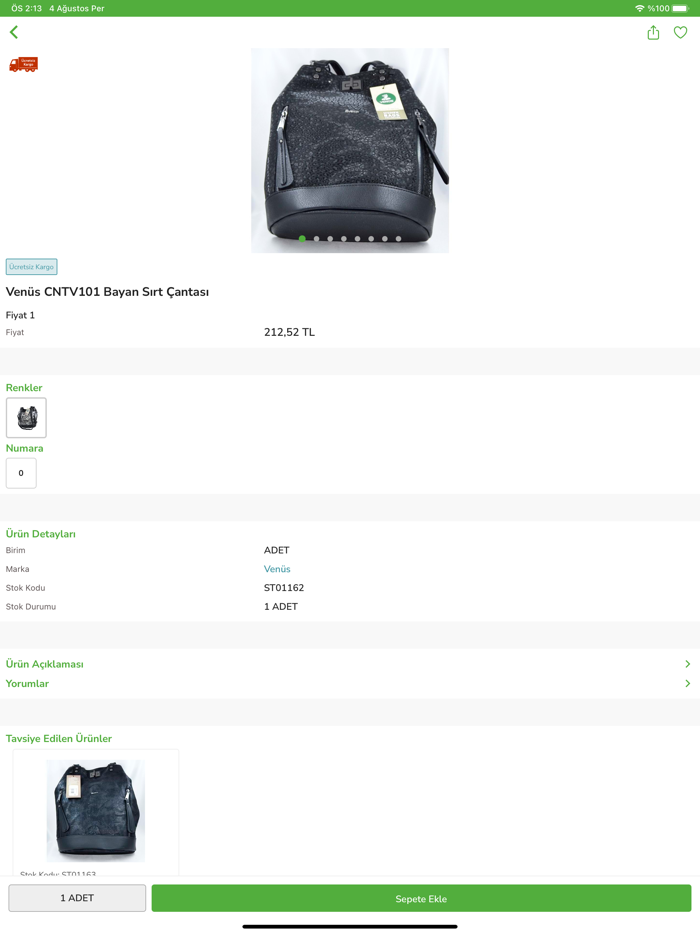Screen dimensions: 700x934
Task: Tap the Ücretsiz Kargo badge
Action: (32, 267)
